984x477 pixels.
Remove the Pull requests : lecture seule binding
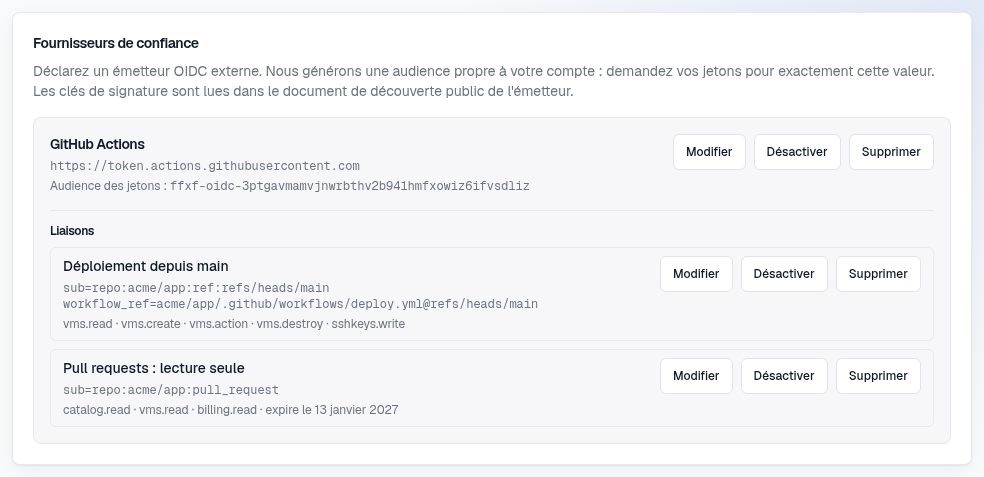(878, 376)
